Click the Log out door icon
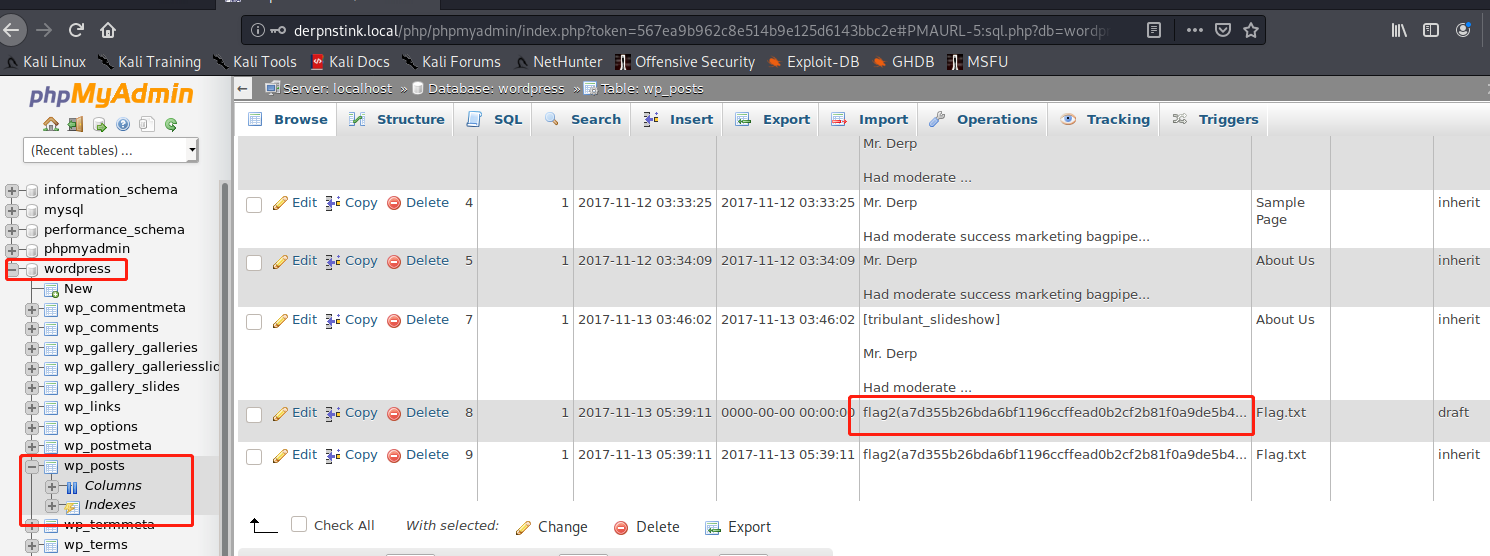1490x556 pixels. 75,124
